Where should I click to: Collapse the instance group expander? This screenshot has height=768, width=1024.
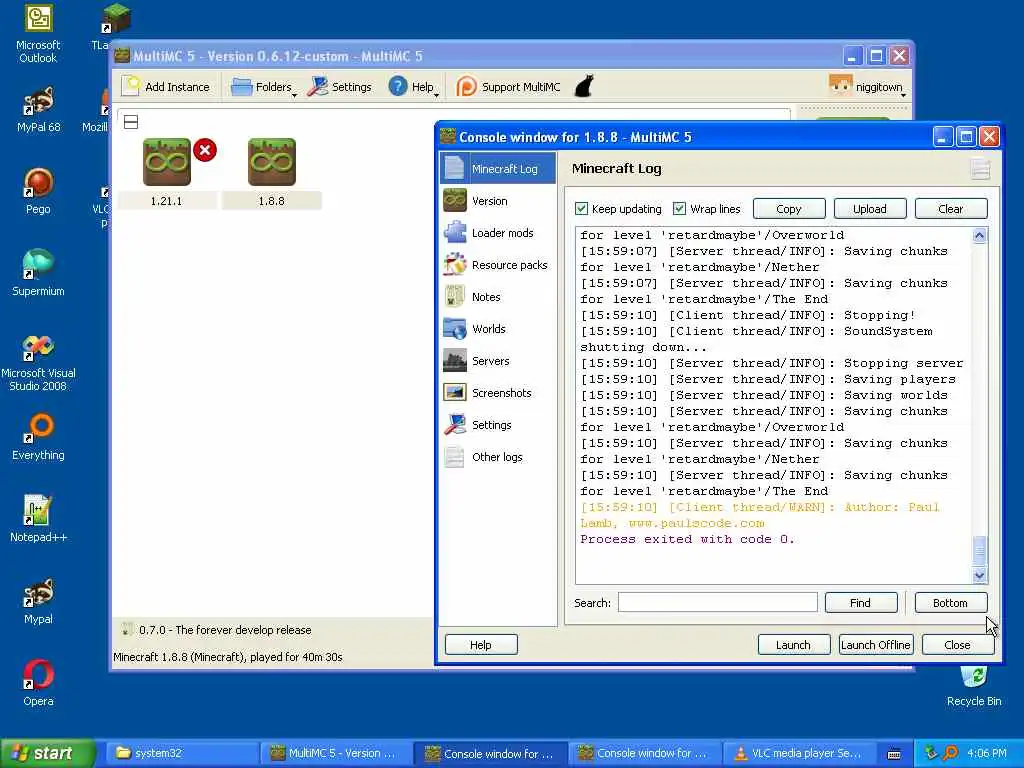131,122
